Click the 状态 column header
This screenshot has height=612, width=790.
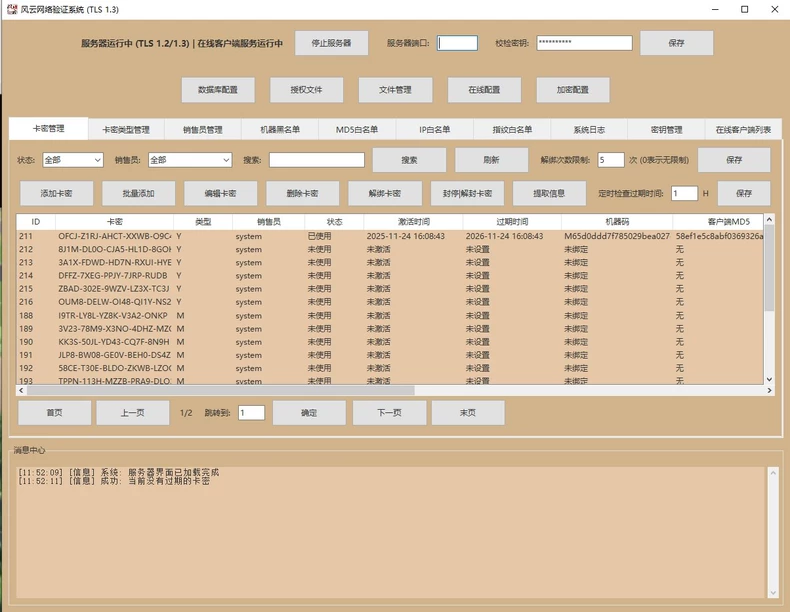334,222
